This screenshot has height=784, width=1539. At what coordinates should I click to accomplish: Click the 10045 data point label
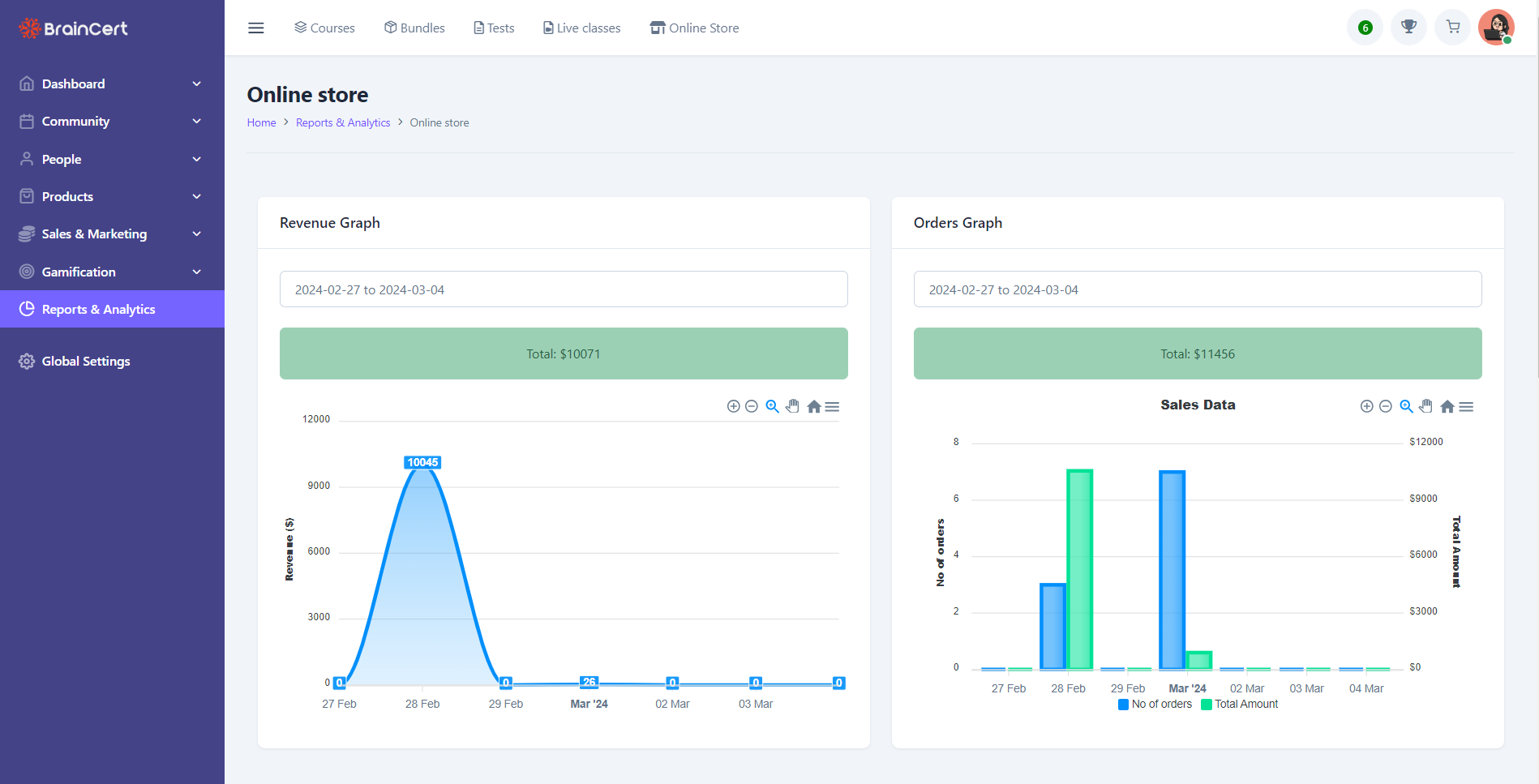point(422,462)
